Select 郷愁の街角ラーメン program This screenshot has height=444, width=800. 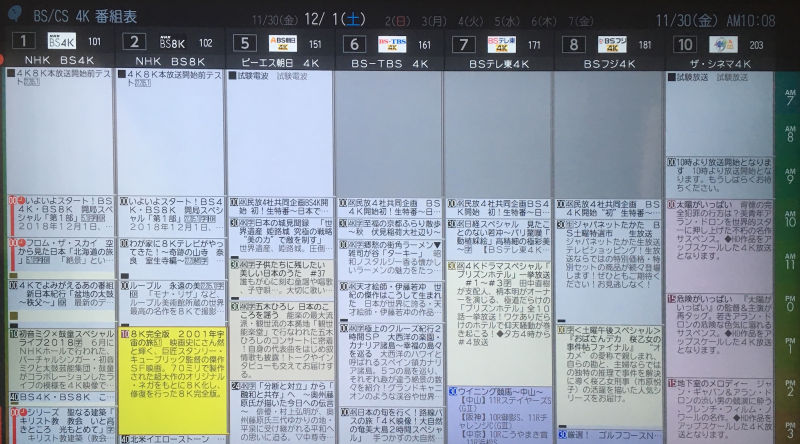click(390, 259)
